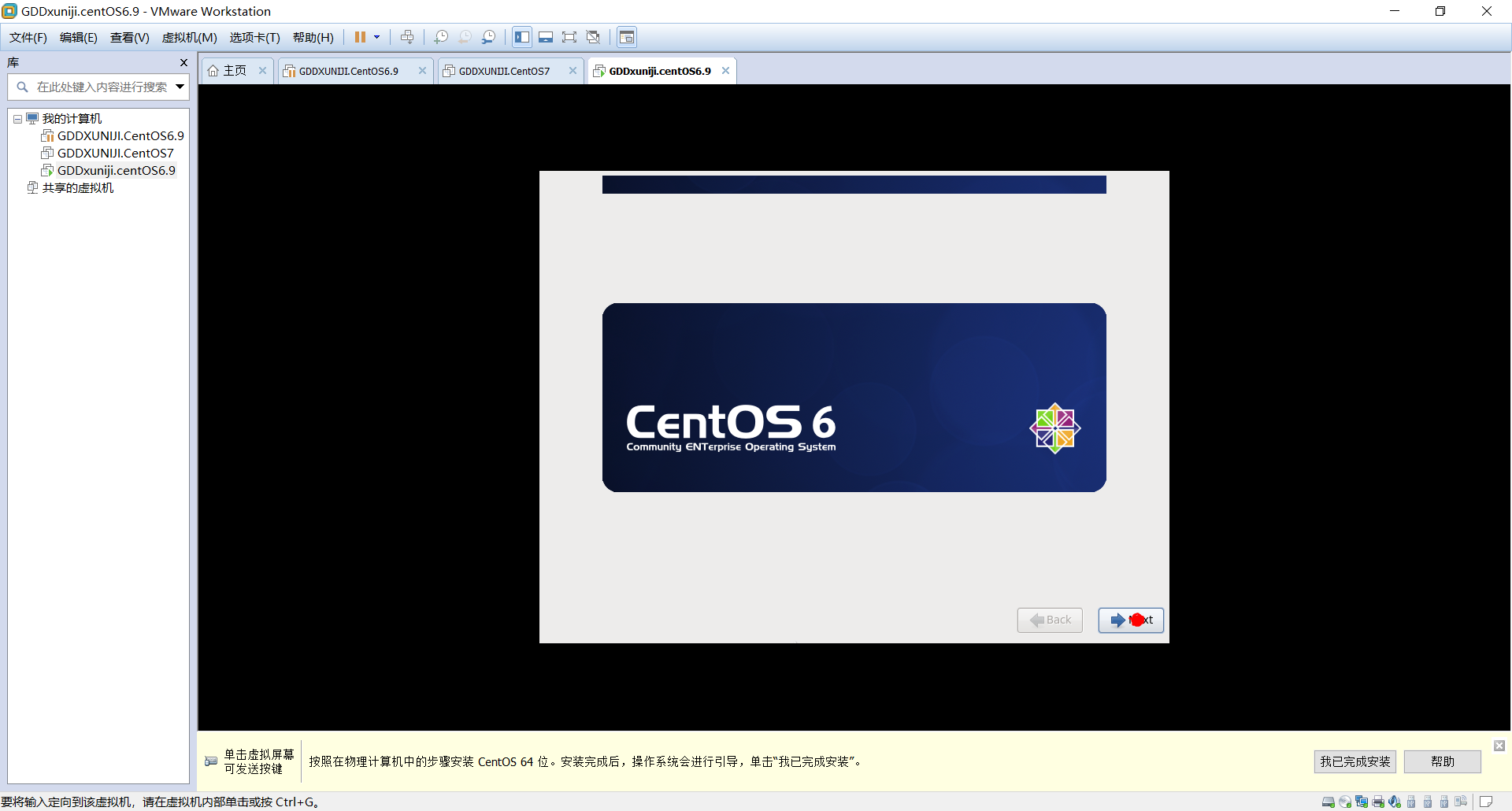Click the VMware Workstation title bar logo
This screenshot has height=811, width=1512.
click(9, 11)
